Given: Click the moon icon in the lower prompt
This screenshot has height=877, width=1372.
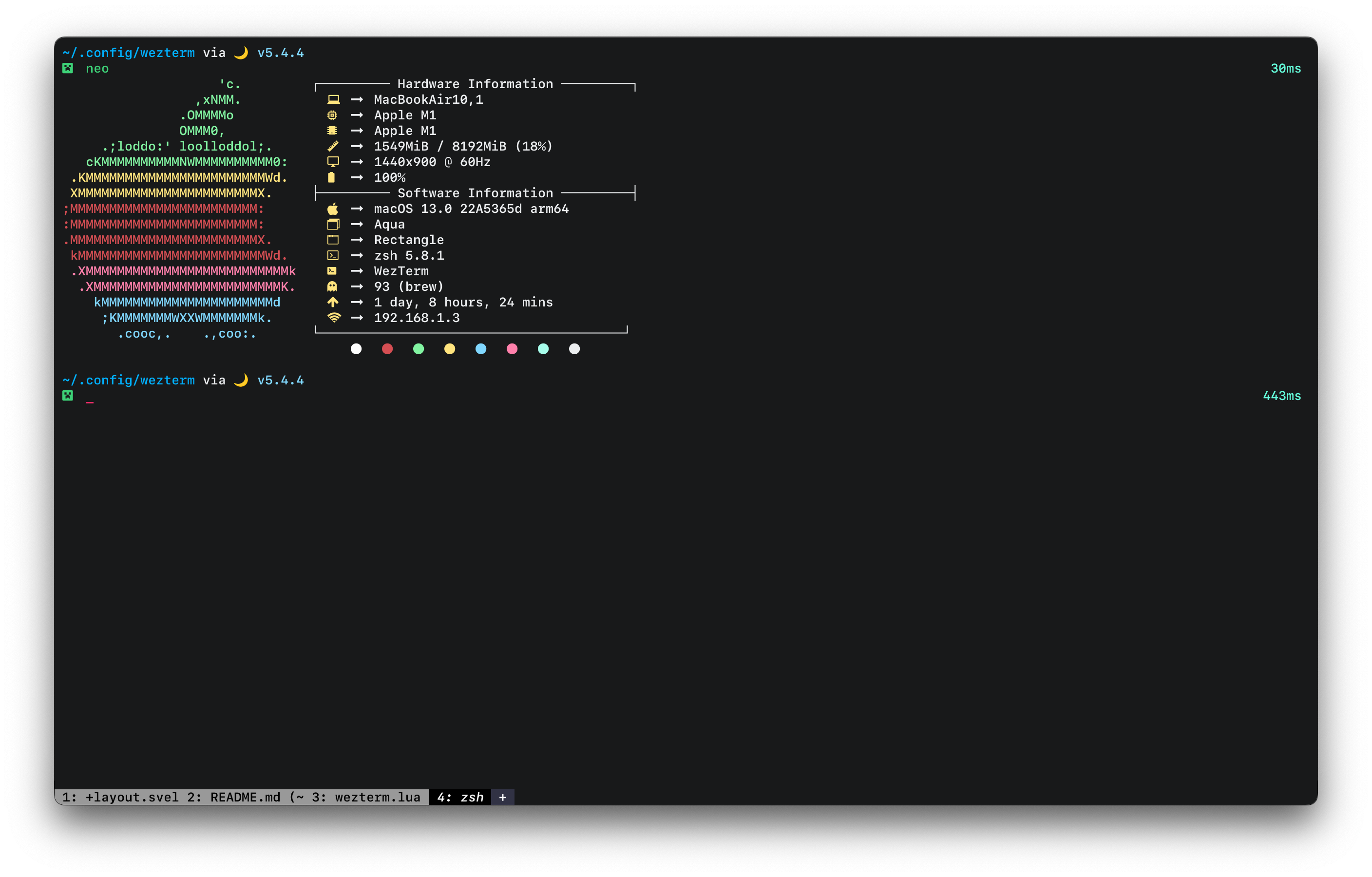Looking at the screenshot, I should 241,380.
